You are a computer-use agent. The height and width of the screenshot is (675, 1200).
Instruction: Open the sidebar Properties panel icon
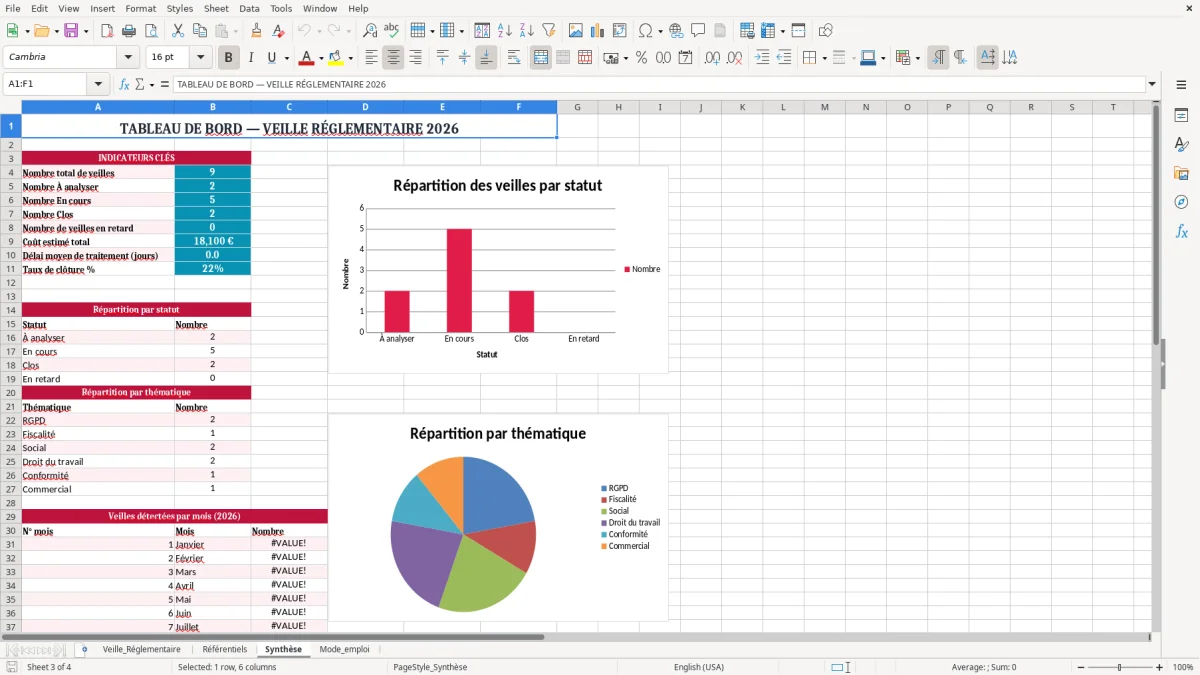pyautogui.click(x=1181, y=115)
